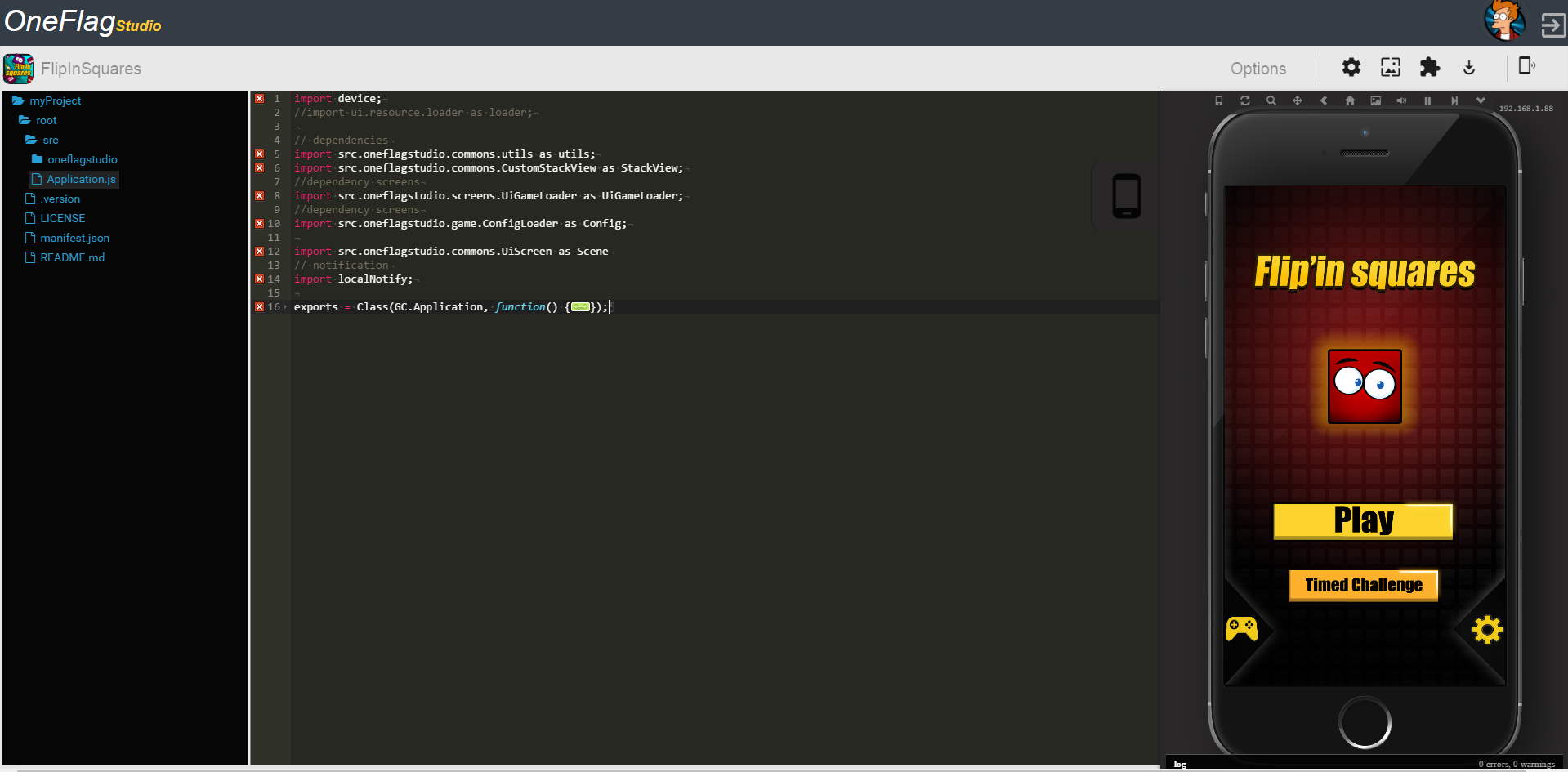Open the image assets icon in Options bar

[x=1390, y=68]
